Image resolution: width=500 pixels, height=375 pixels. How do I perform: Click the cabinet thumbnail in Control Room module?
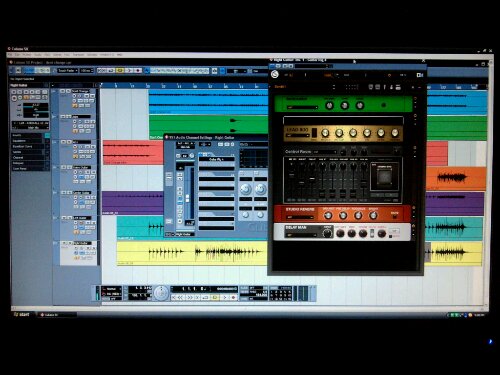(x=384, y=177)
